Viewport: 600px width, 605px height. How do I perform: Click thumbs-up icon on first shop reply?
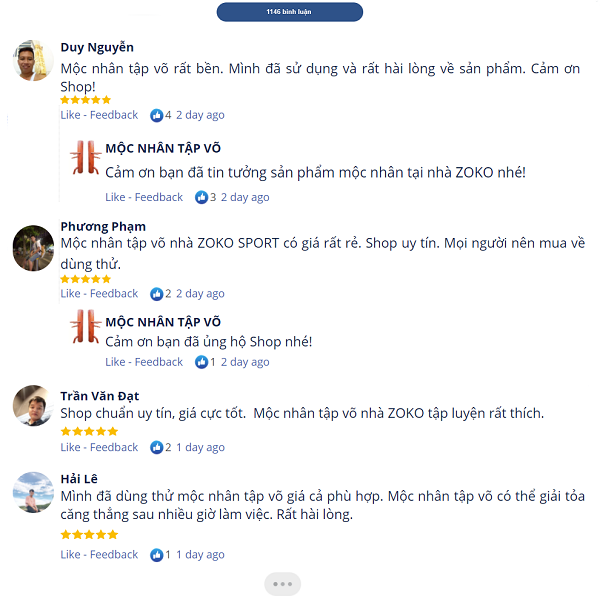(201, 198)
